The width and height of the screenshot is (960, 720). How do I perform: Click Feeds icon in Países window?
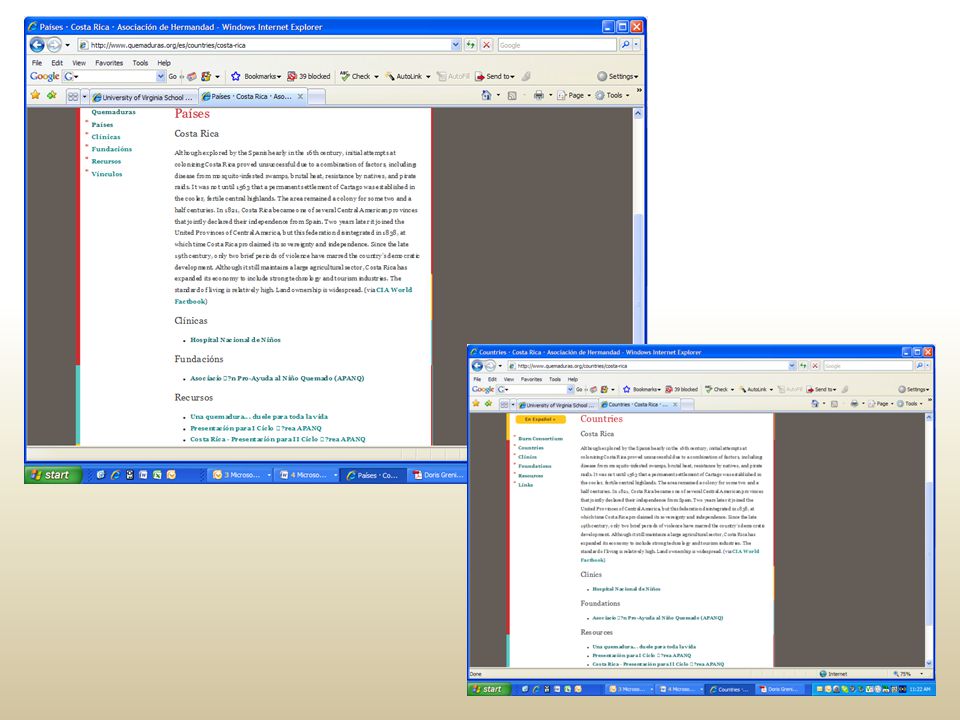[512, 96]
